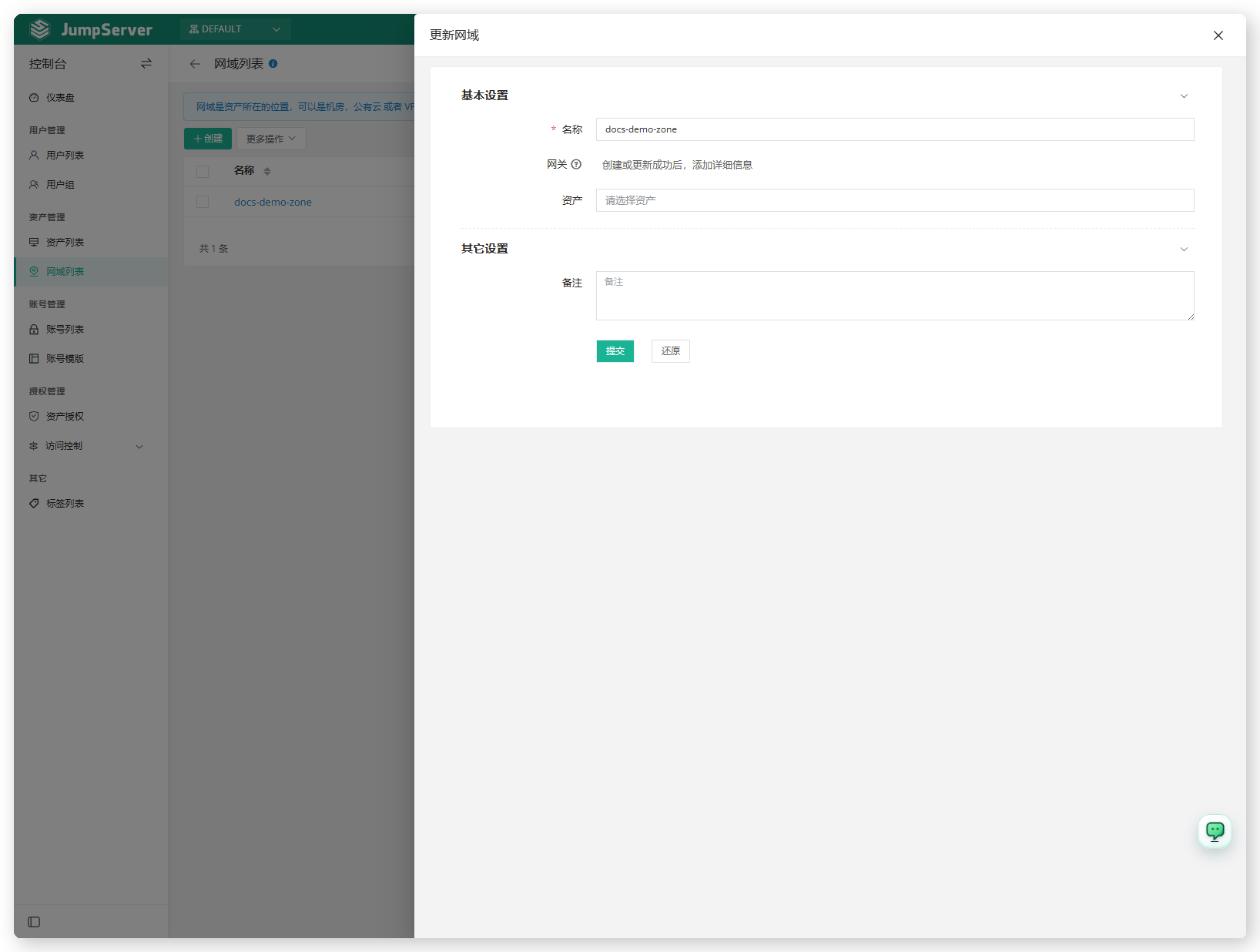Open 用户组 in the sidebar
This screenshot has height=952, width=1260.
click(x=91, y=185)
